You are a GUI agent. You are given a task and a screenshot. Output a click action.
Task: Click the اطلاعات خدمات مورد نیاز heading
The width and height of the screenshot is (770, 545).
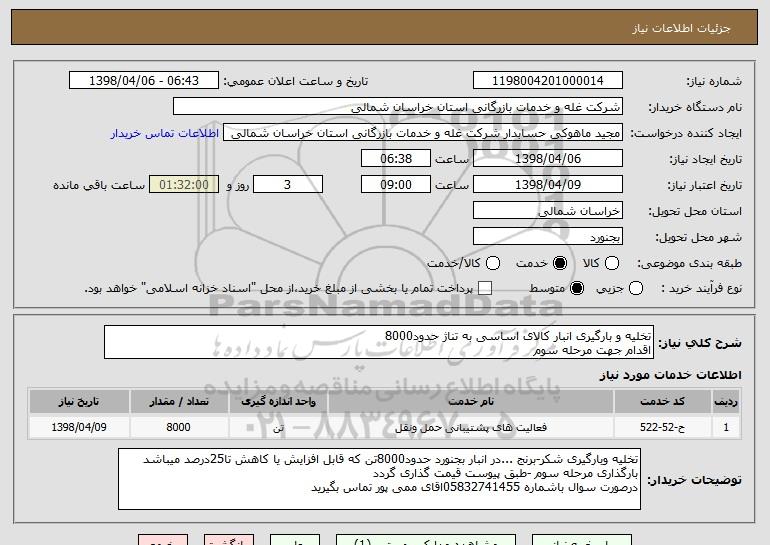670,375
